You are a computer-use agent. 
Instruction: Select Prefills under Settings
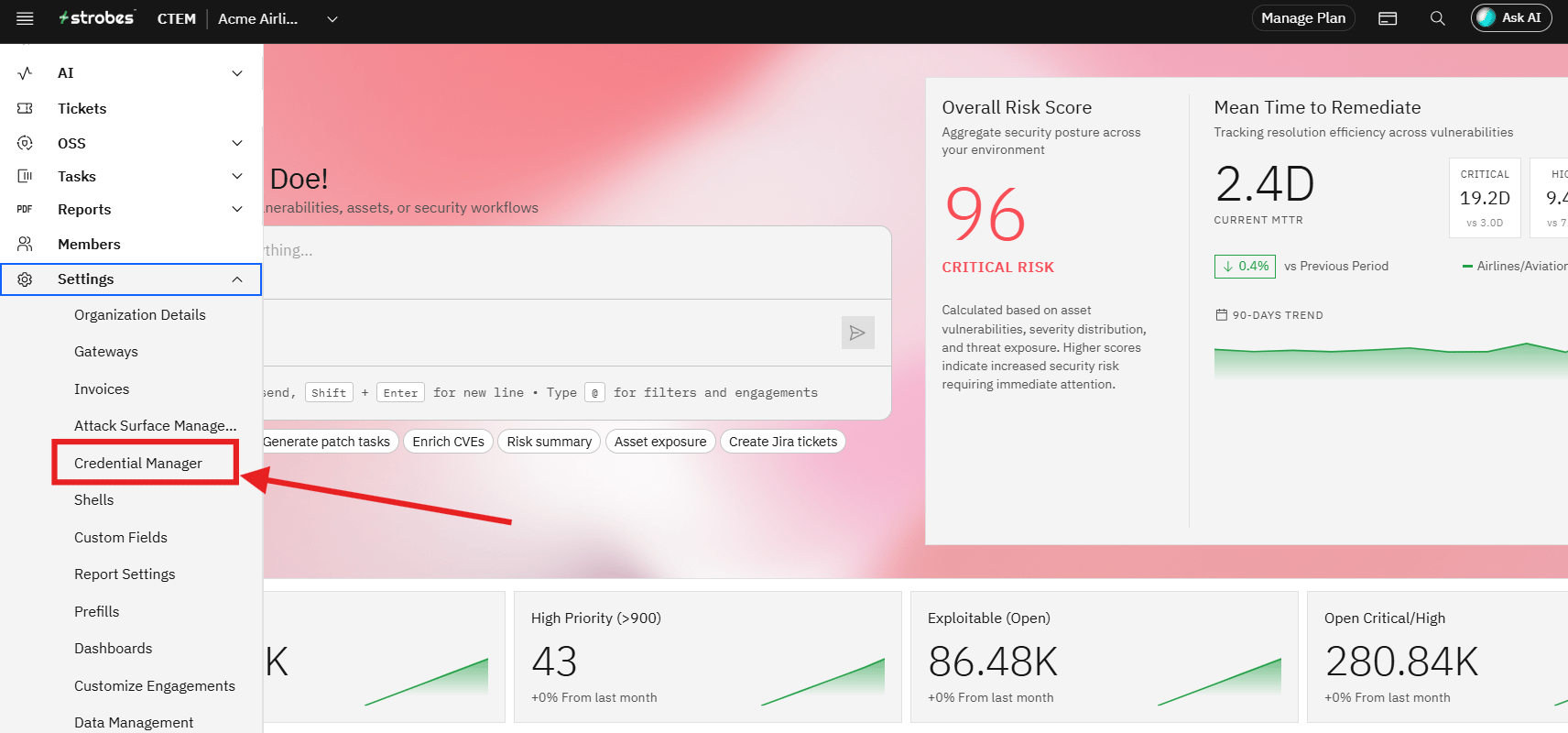click(x=97, y=611)
